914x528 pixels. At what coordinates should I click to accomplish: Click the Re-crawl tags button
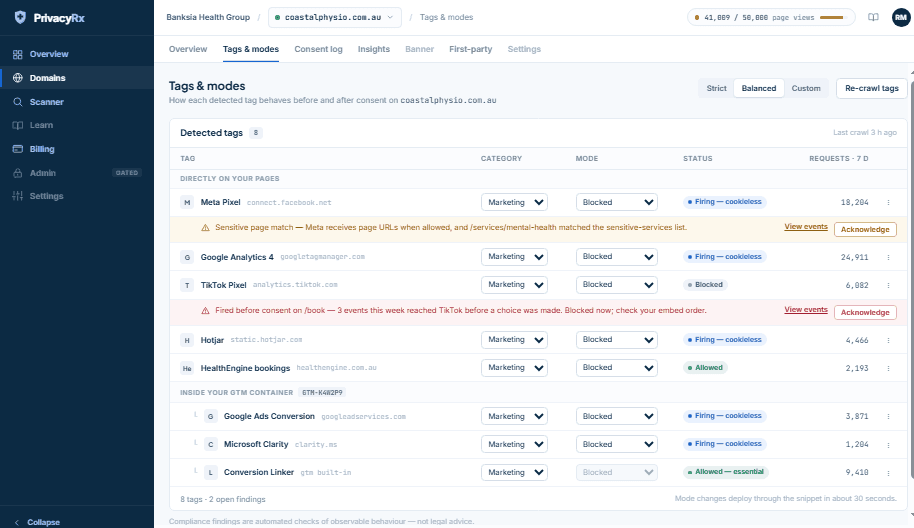tap(871, 89)
